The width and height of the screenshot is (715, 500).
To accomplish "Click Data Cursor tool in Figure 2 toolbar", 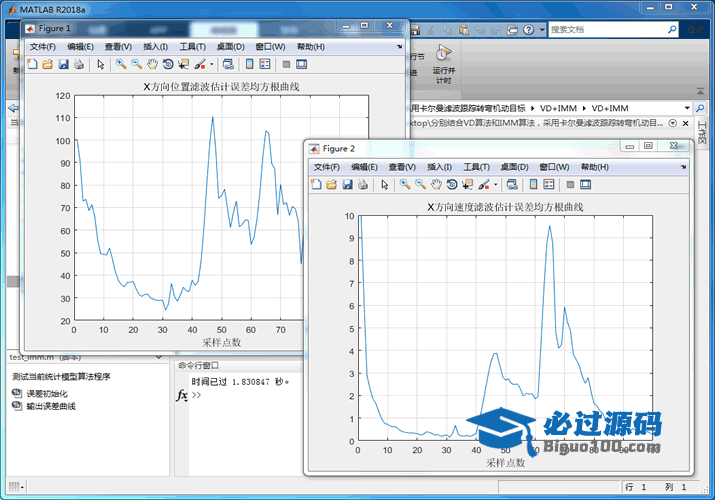I will [x=468, y=185].
